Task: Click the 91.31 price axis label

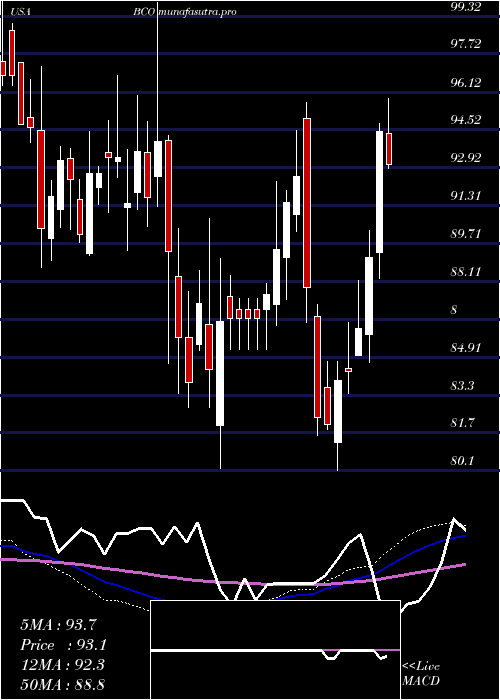Action: click(466, 196)
